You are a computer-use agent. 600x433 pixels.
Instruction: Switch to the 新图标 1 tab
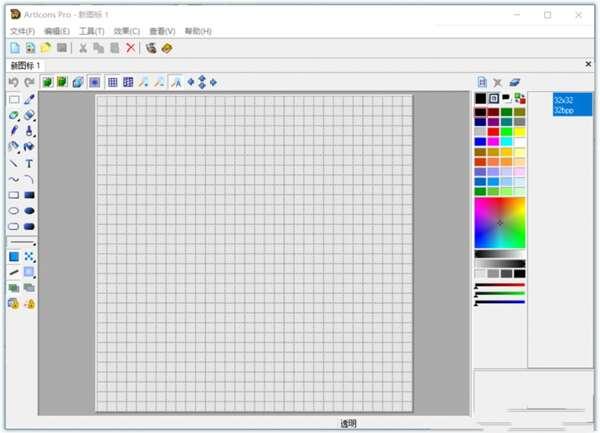[26, 65]
